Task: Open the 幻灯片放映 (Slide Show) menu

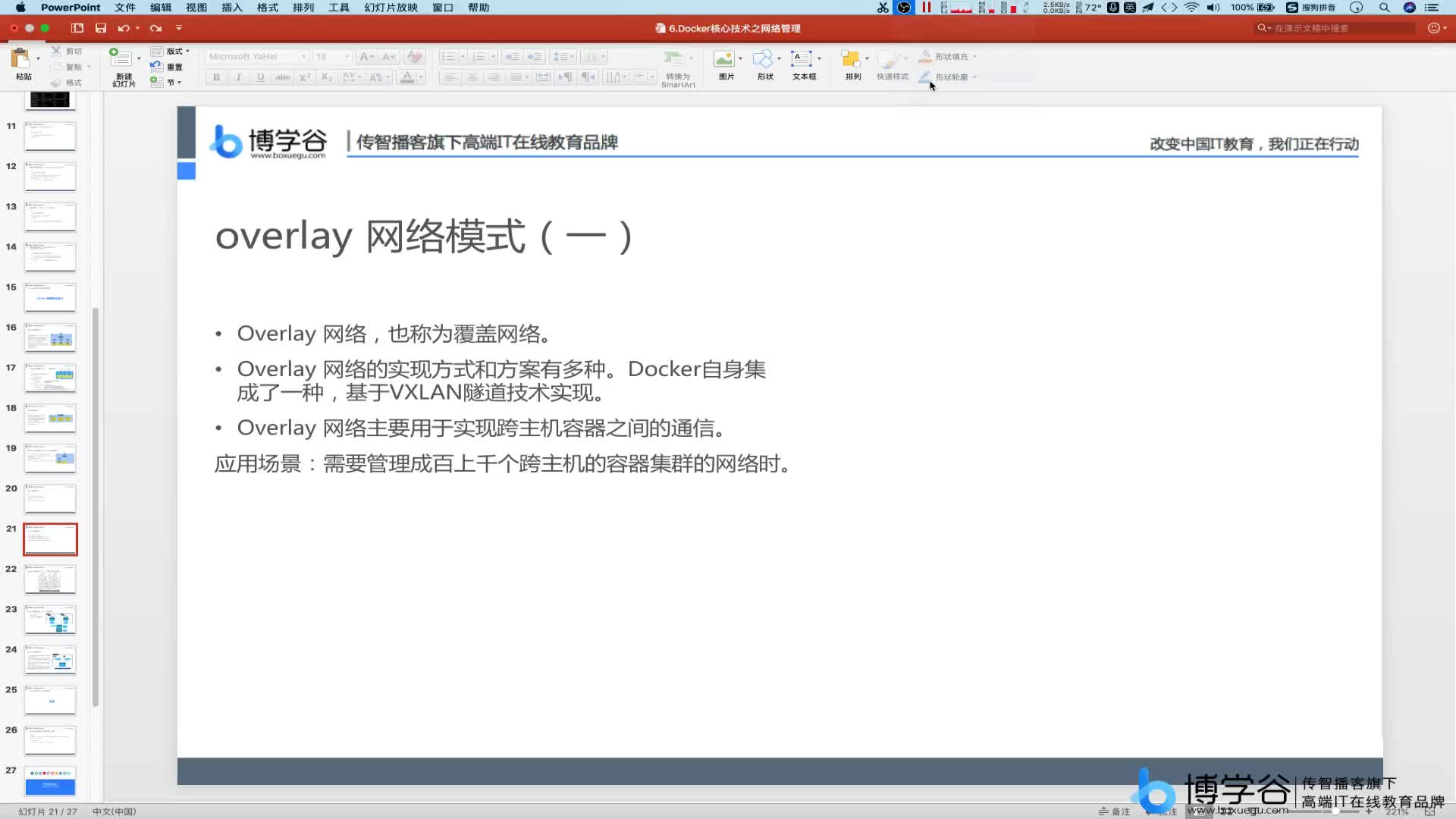Action: pyautogui.click(x=391, y=8)
